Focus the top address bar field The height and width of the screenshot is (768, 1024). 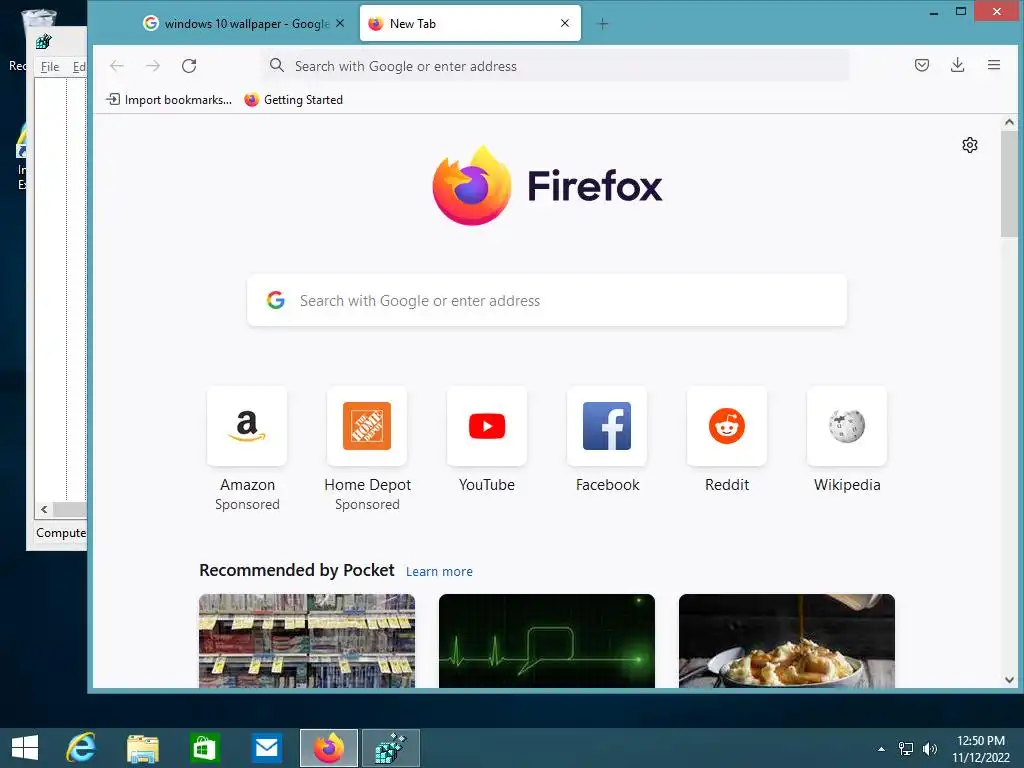pos(555,66)
